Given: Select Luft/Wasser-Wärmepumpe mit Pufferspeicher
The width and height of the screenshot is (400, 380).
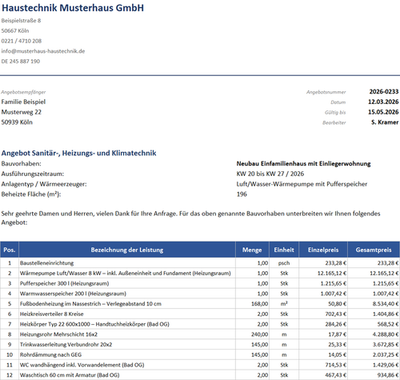Looking at the screenshot, I should pos(302,184).
